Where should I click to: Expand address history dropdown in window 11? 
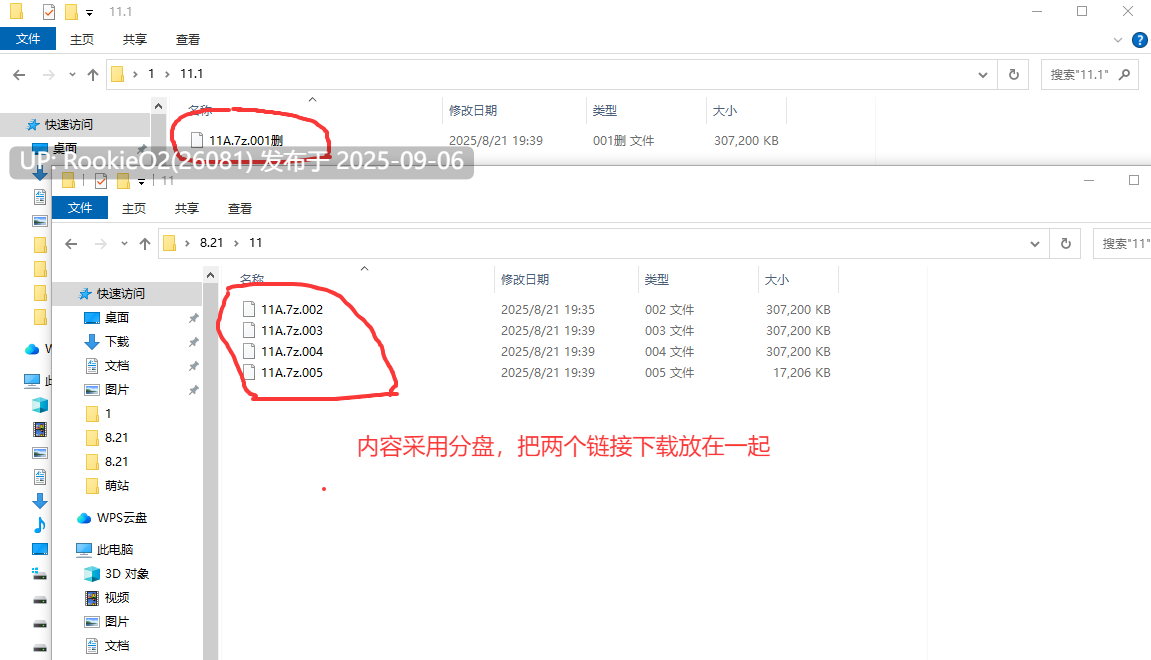coord(1035,243)
